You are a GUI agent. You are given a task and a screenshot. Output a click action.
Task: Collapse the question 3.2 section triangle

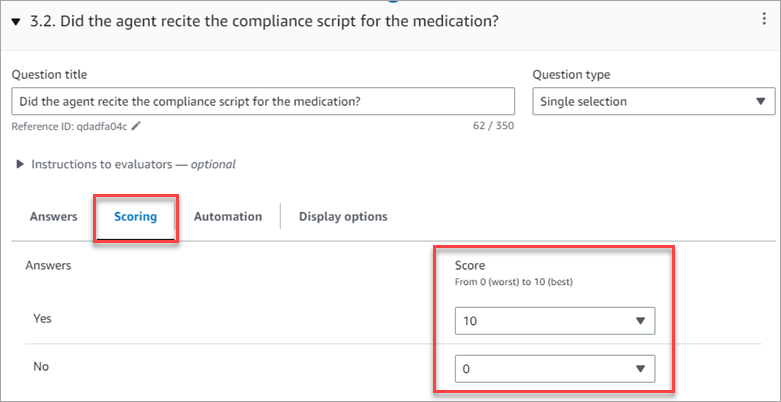point(15,21)
